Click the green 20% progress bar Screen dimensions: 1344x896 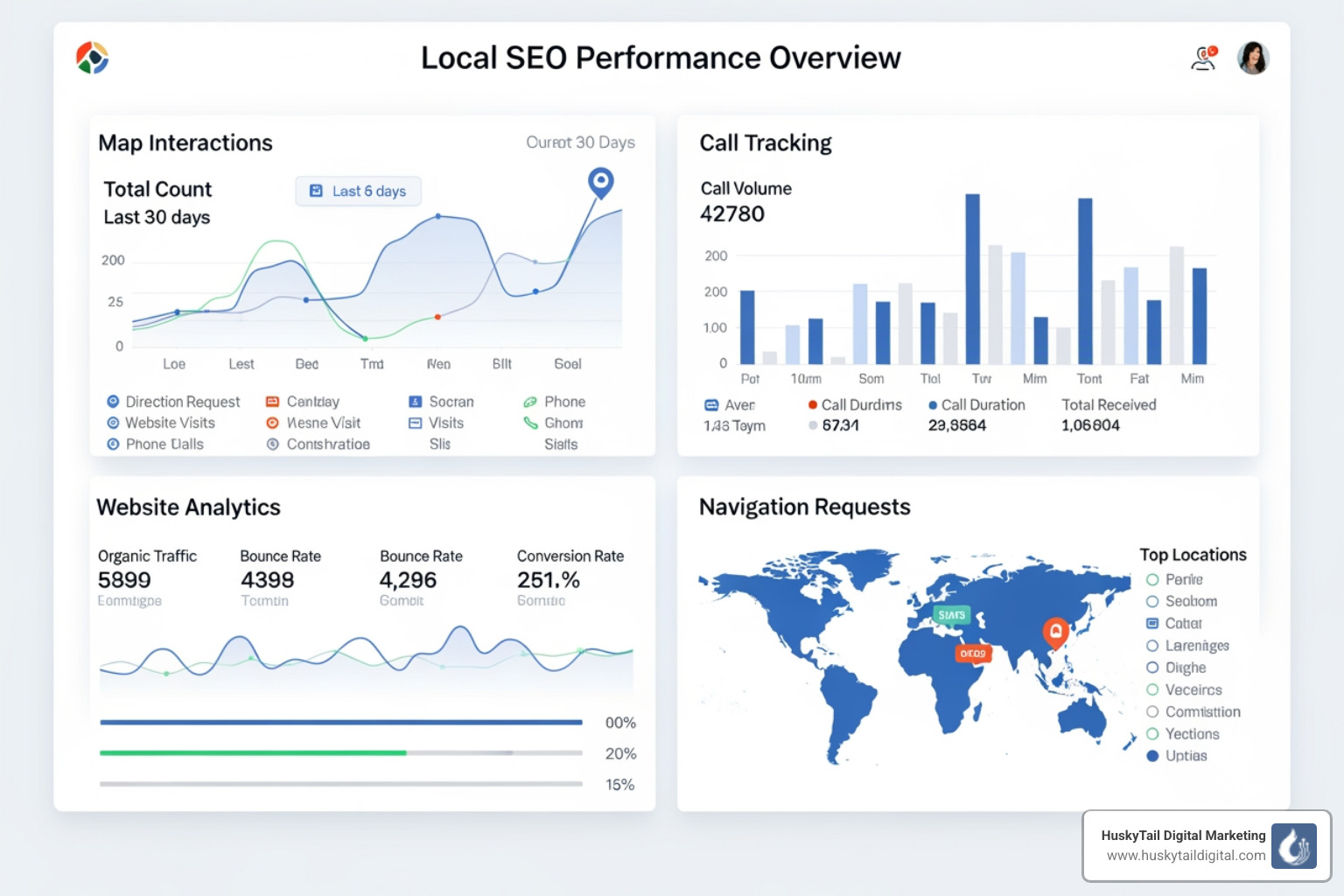click(x=254, y=752)
